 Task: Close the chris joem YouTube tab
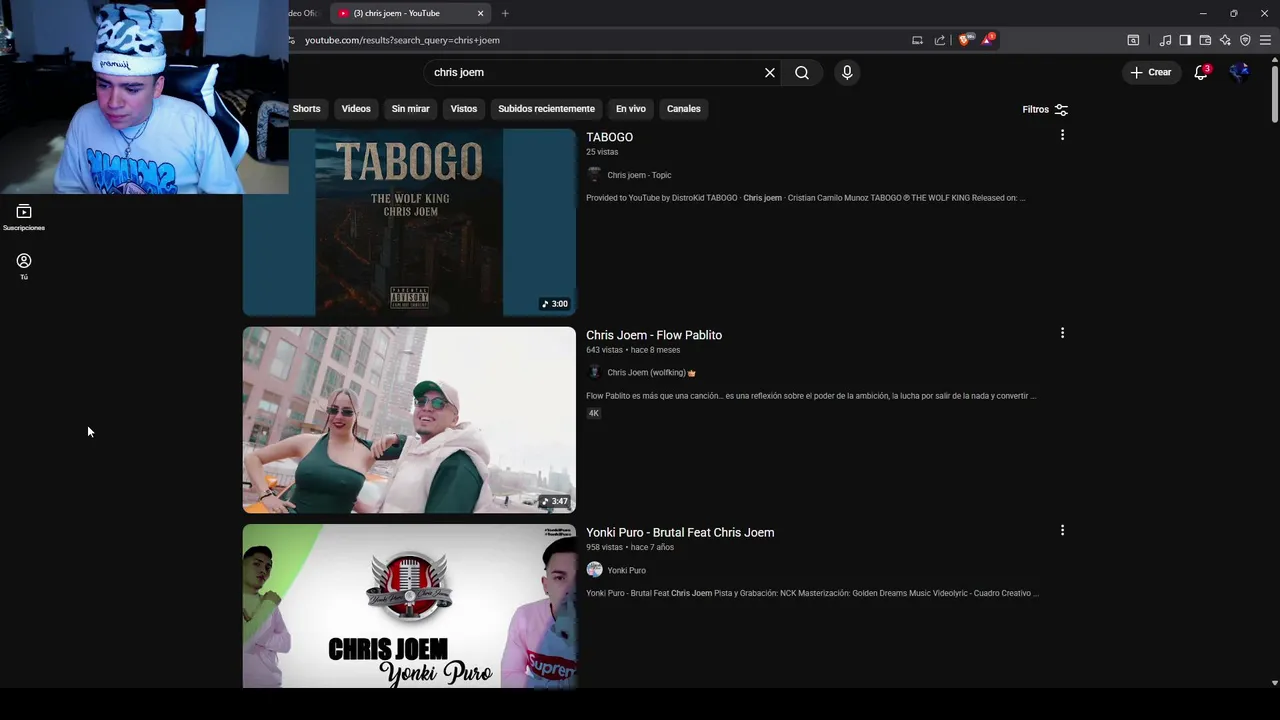[x=480, y=13]
